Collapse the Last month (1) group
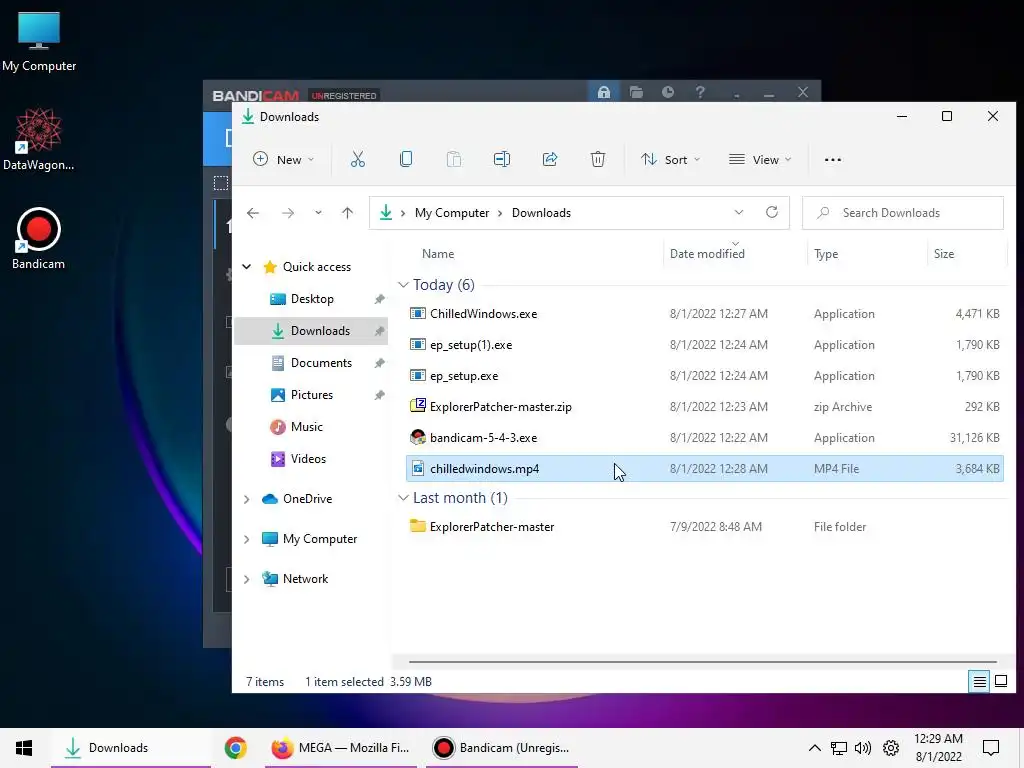The image size is (1024, 768). (403, 498)
